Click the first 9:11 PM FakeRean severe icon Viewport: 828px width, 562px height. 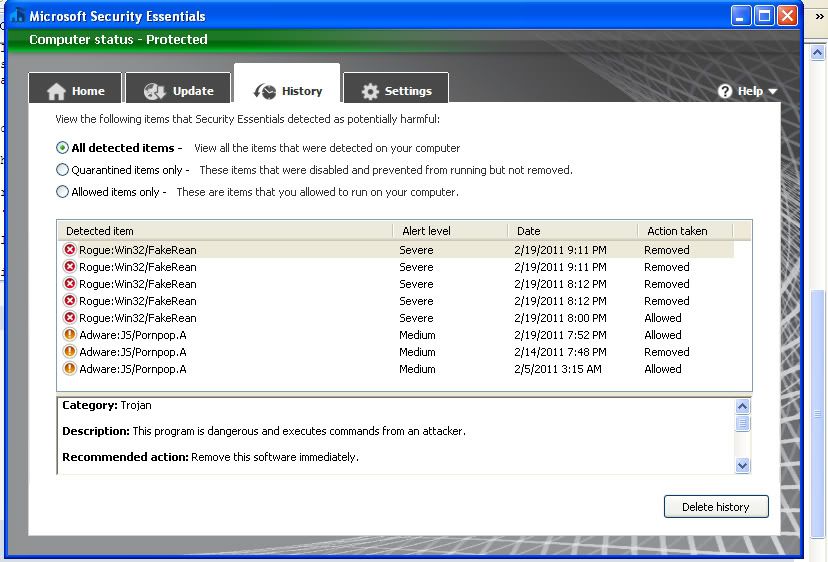(x=70, y=249)
